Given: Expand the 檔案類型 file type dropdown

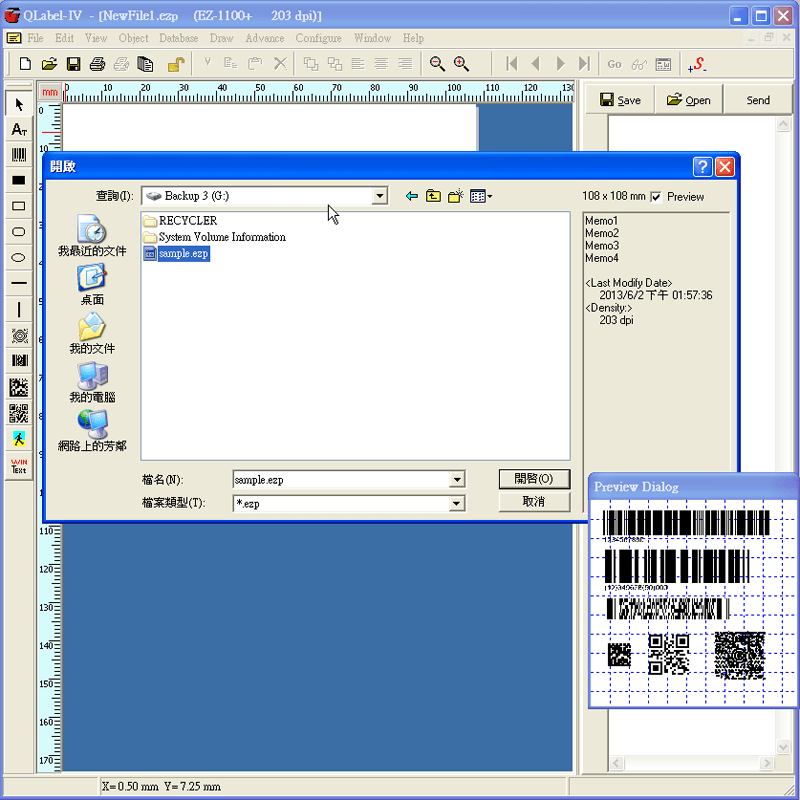Looking at the screenshot, I should coord(457,503).
